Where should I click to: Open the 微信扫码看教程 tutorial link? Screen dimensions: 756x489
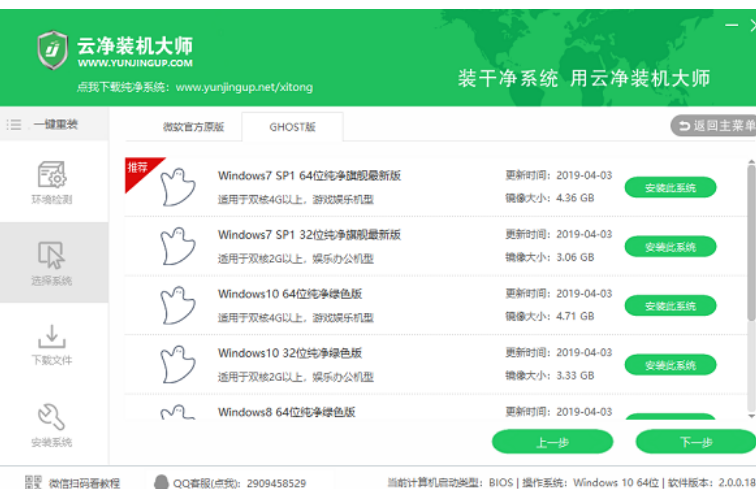click(x=84, y=483)
